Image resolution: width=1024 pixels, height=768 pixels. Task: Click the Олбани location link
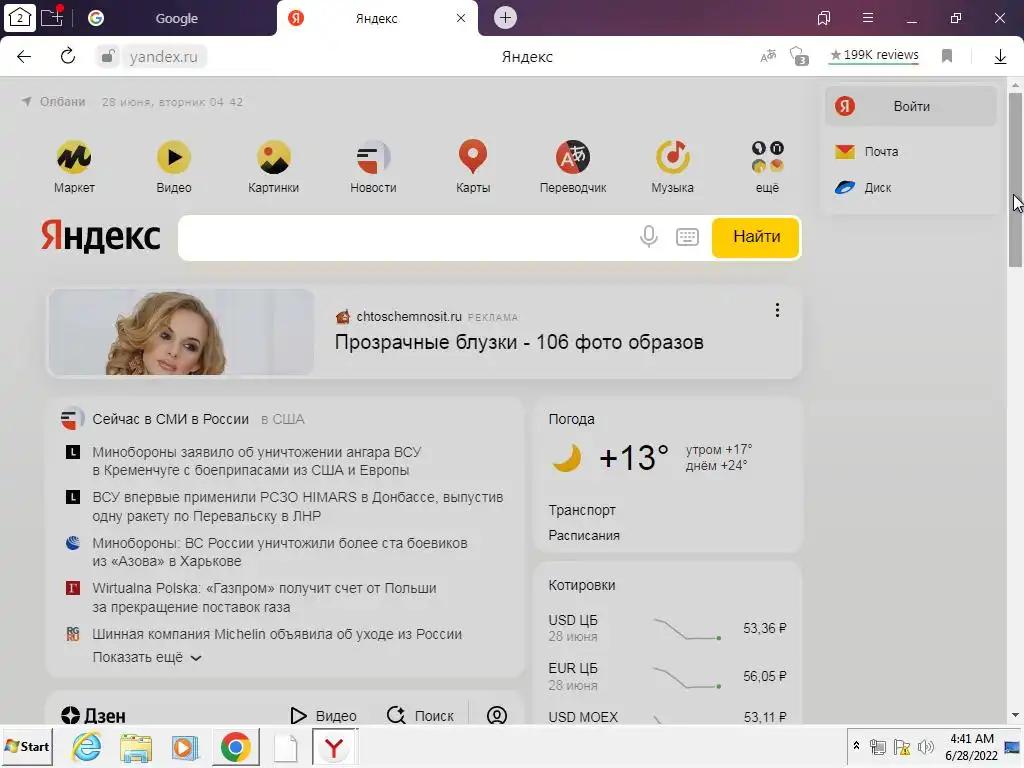(x=63, y=102)
